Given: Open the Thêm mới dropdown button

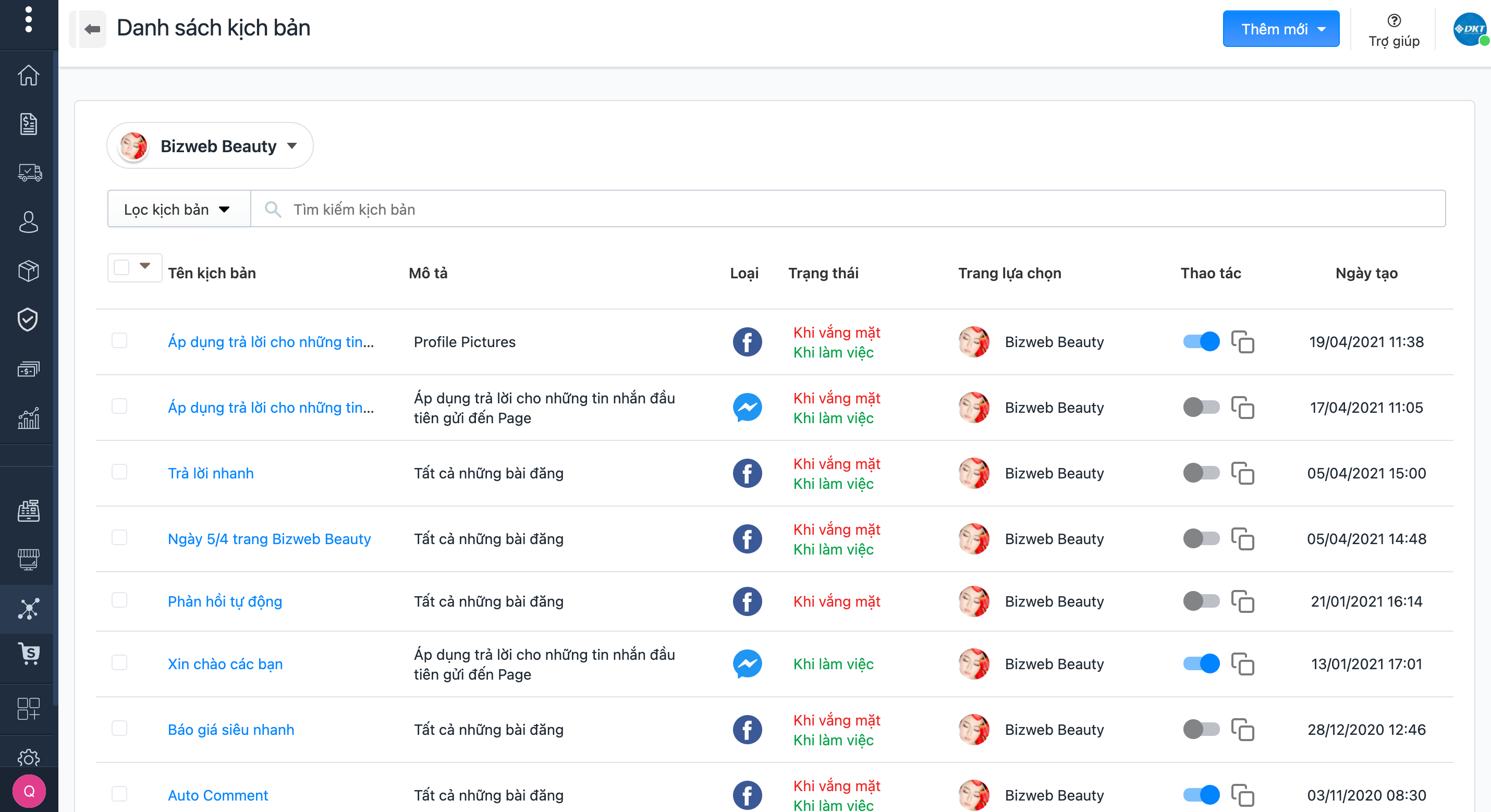Looking at the screenshot, I should [1280, 29].
